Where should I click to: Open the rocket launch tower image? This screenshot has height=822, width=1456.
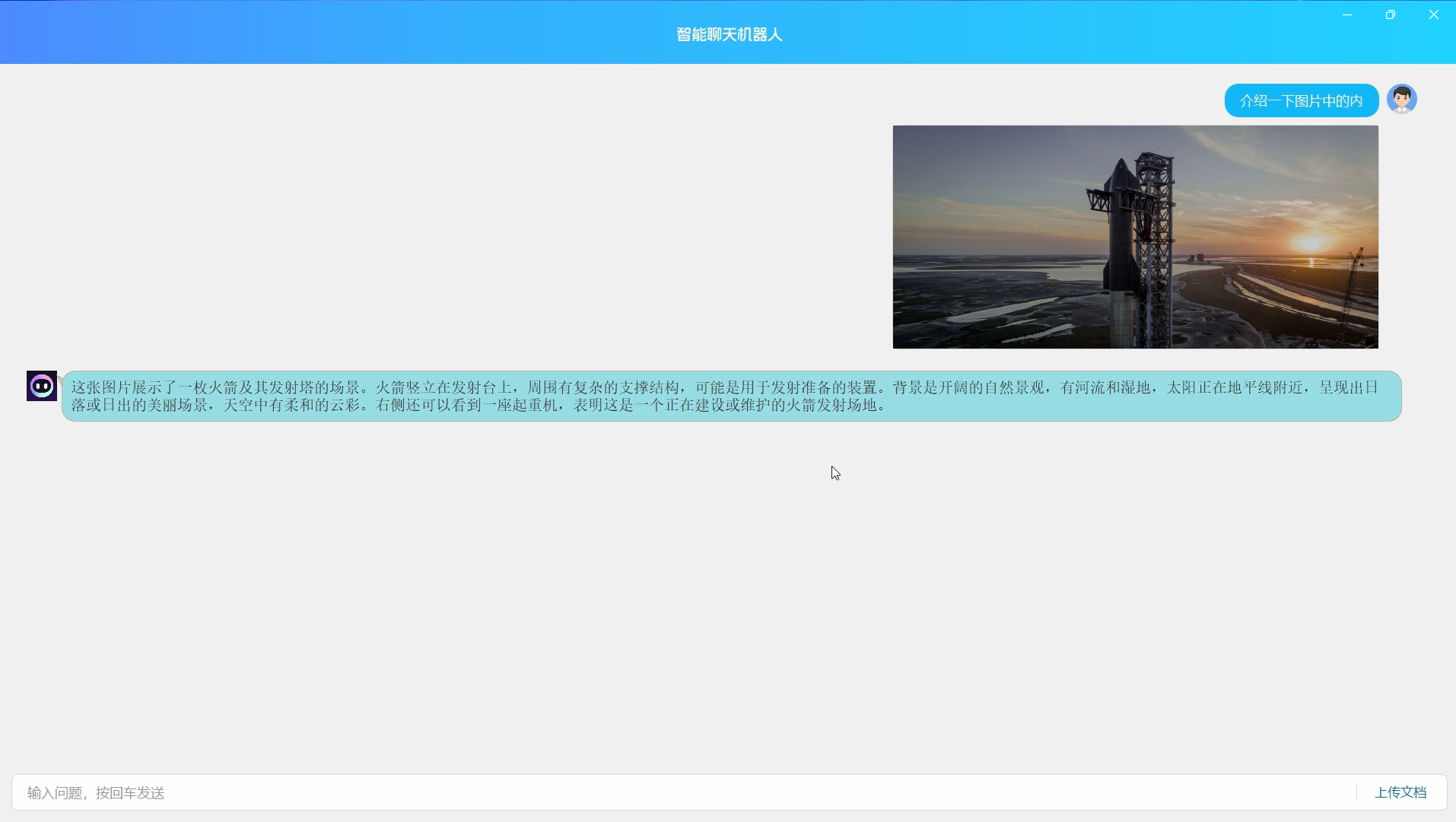pos(1135,237)
